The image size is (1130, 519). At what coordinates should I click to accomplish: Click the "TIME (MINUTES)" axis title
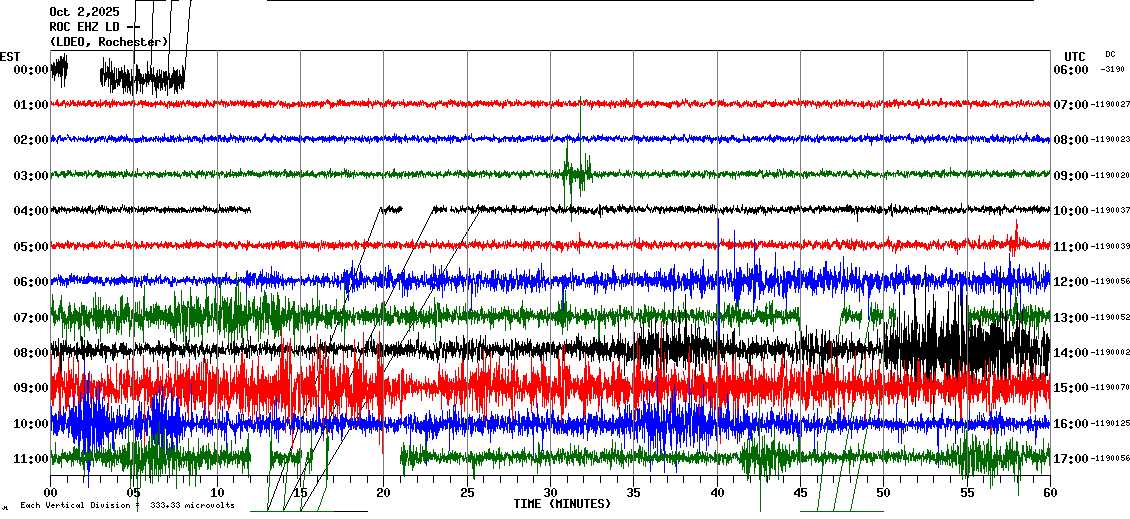[562, 504]
